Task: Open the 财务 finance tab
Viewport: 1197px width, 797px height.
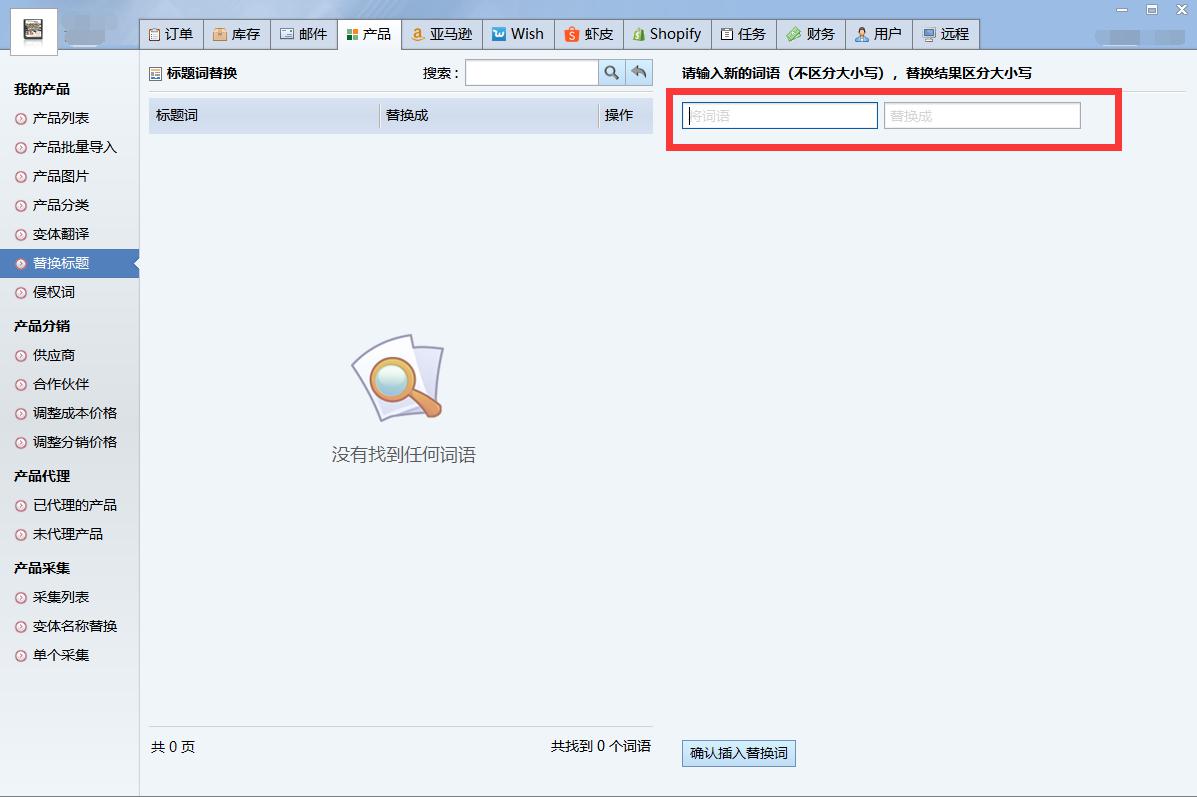Action: [810, 34]
